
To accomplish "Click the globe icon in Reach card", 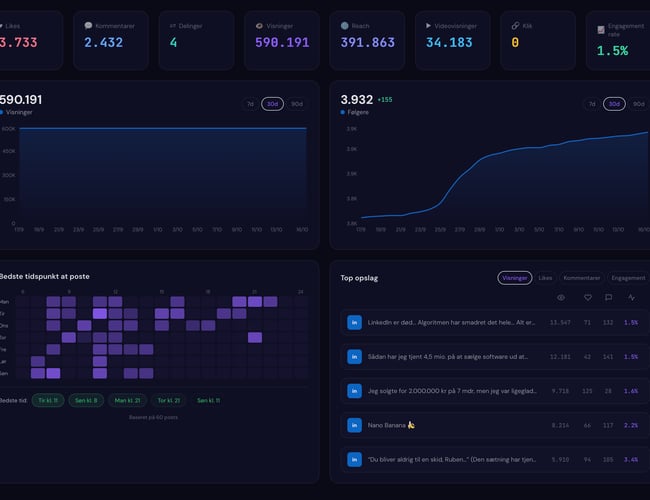I will (344, 26).
